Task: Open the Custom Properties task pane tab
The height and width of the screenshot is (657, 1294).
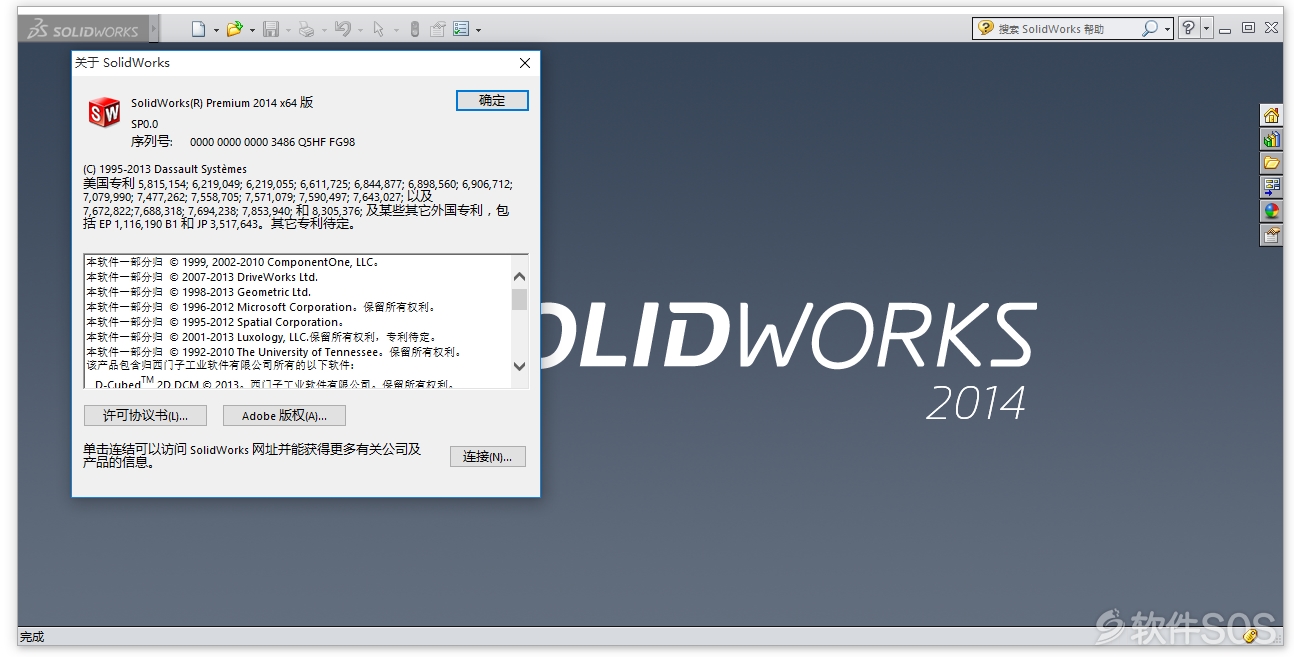Action: (x=1271, y=235)
